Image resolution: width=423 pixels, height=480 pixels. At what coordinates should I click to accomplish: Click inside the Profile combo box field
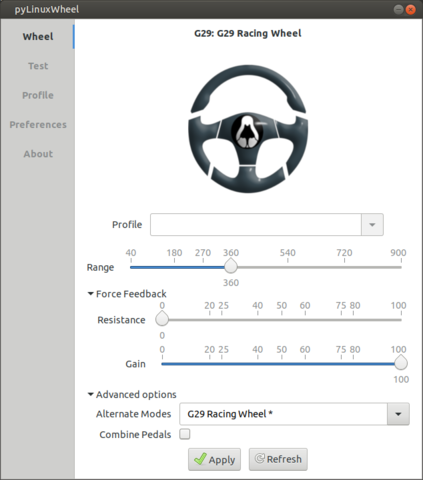pos(256,225)
